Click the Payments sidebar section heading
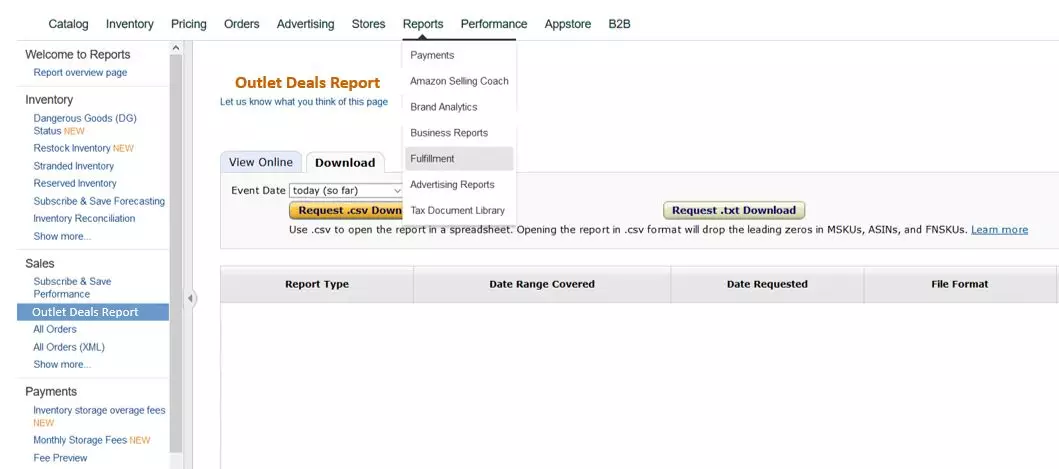 [51, 392]
